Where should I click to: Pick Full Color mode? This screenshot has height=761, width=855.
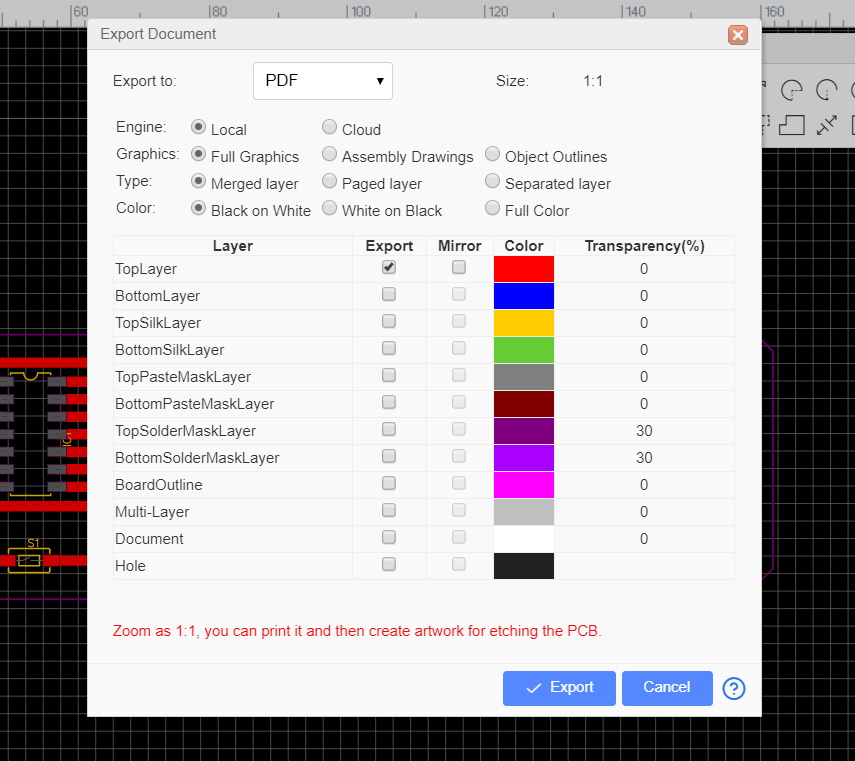coord(492,208)
